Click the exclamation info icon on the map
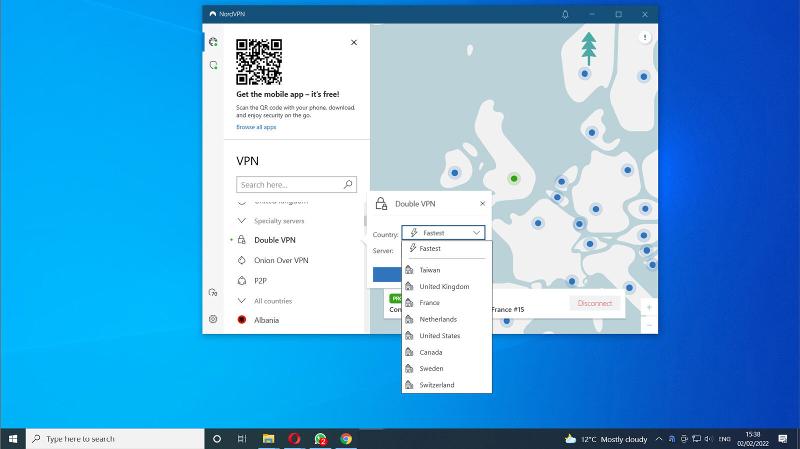Viewport: 800px width, 449px height. (x=645, y=37)
